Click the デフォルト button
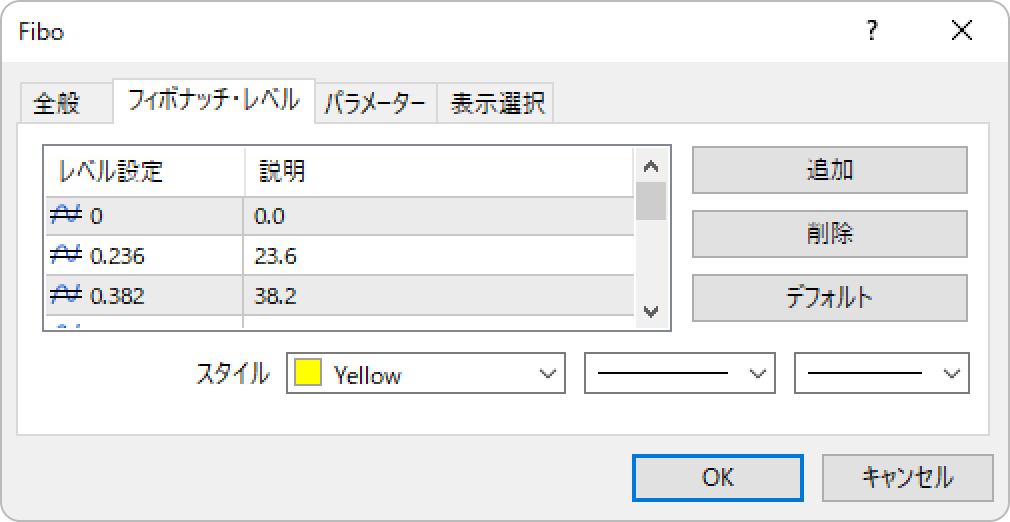This screenshot has height=522, width=1010. [x=830, y=298]
